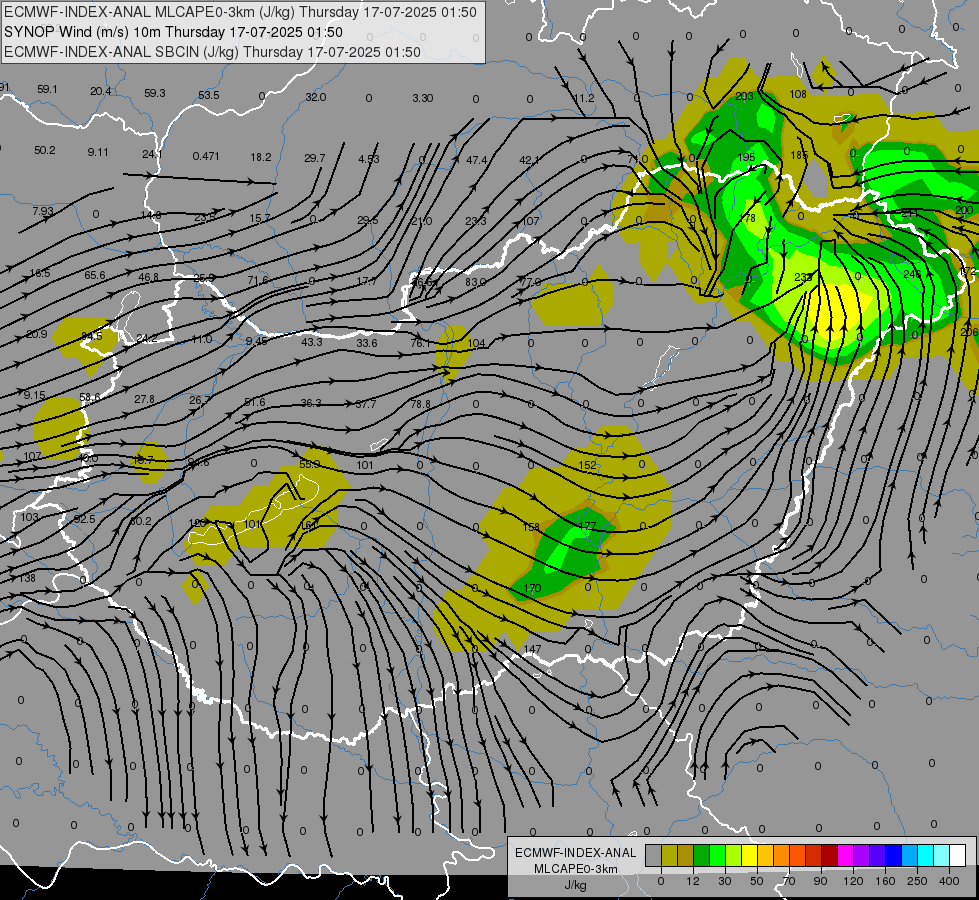Pick the pure yellow legend swatch before 50
The width and height of the screenshot is (979, 900).
tap(750, 856)
